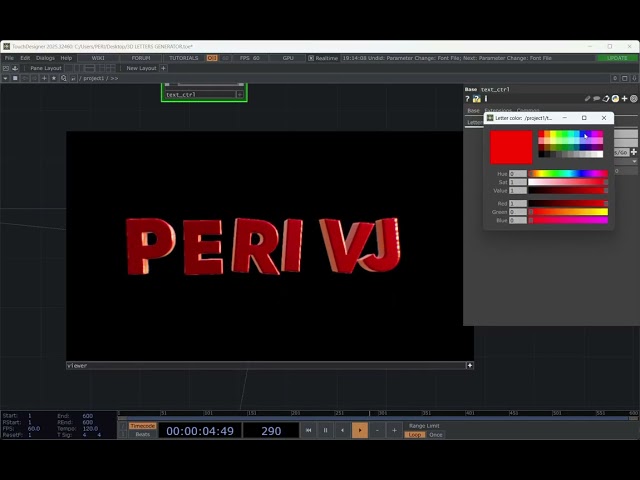Open Python help icon in parameter panel
The height and width of the screenshot is (480, 640).
point(476,99)
